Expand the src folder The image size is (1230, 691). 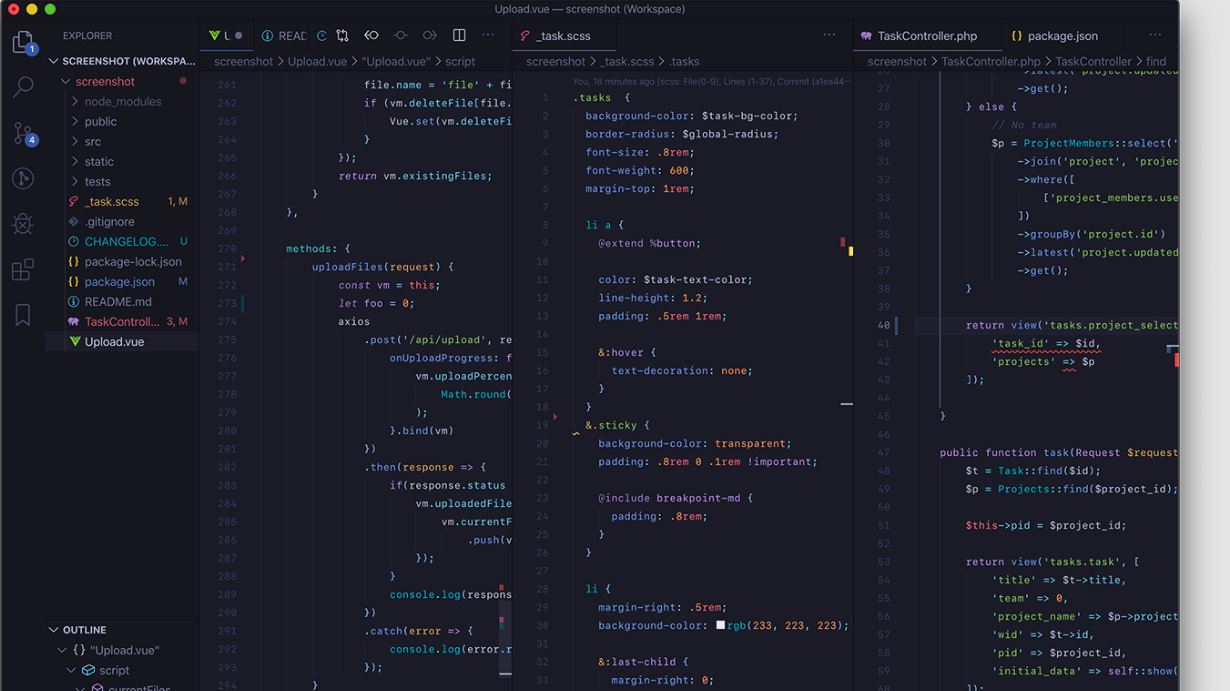(75, 141)
